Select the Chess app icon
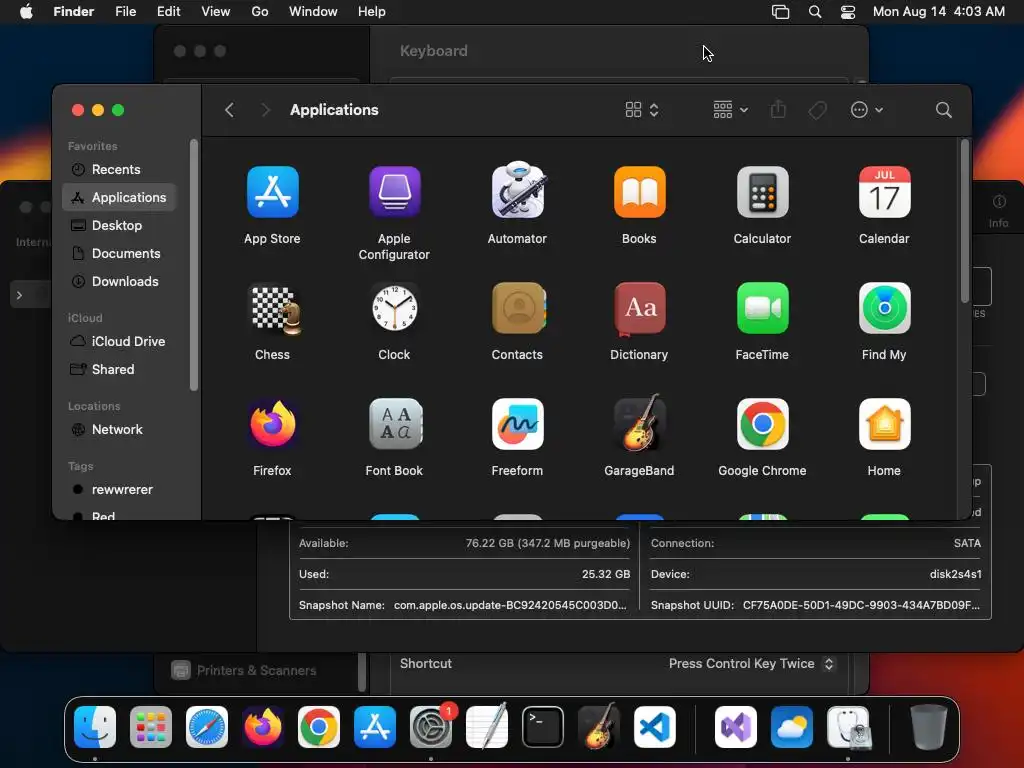Image resolution: width=1024 pixels, height=768 pixels. 275,309
